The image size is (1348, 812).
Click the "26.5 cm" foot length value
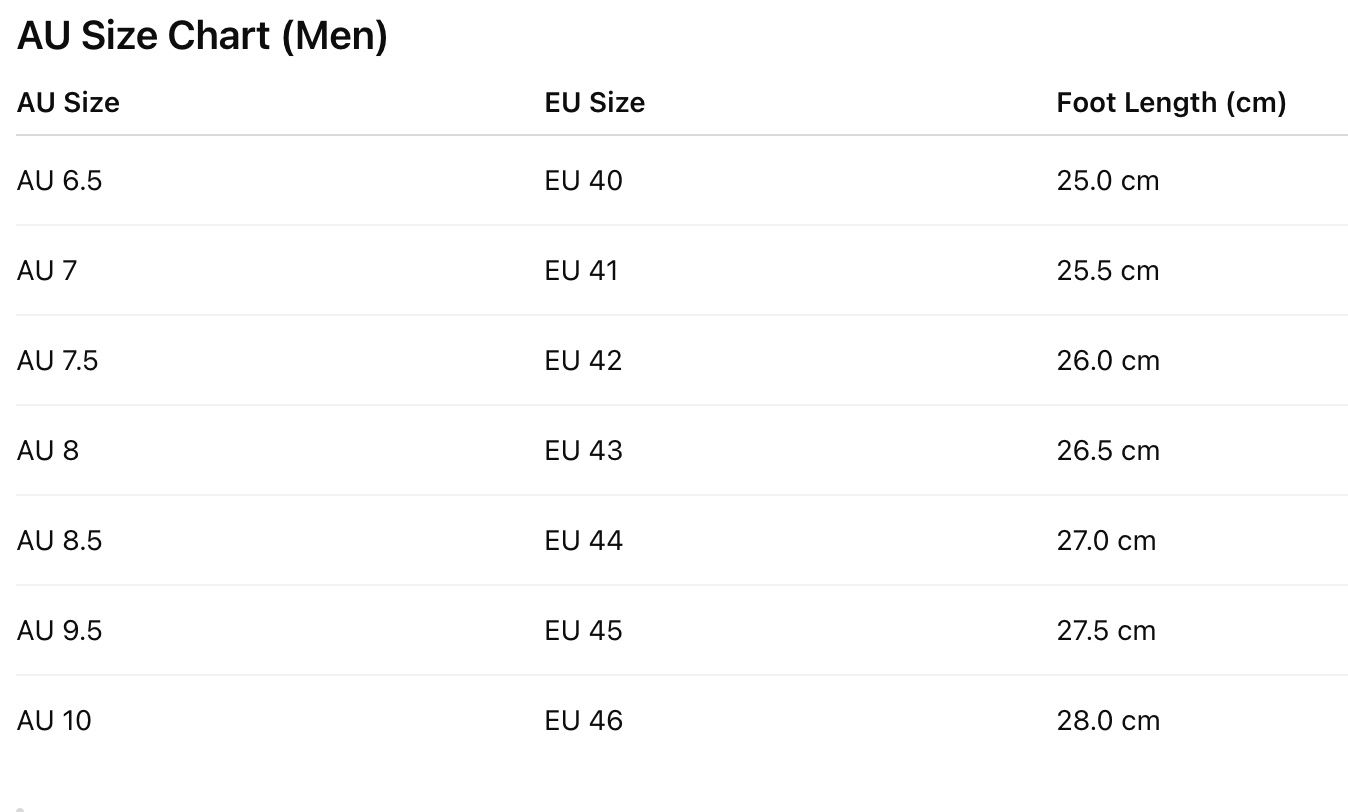[1108, 451]
